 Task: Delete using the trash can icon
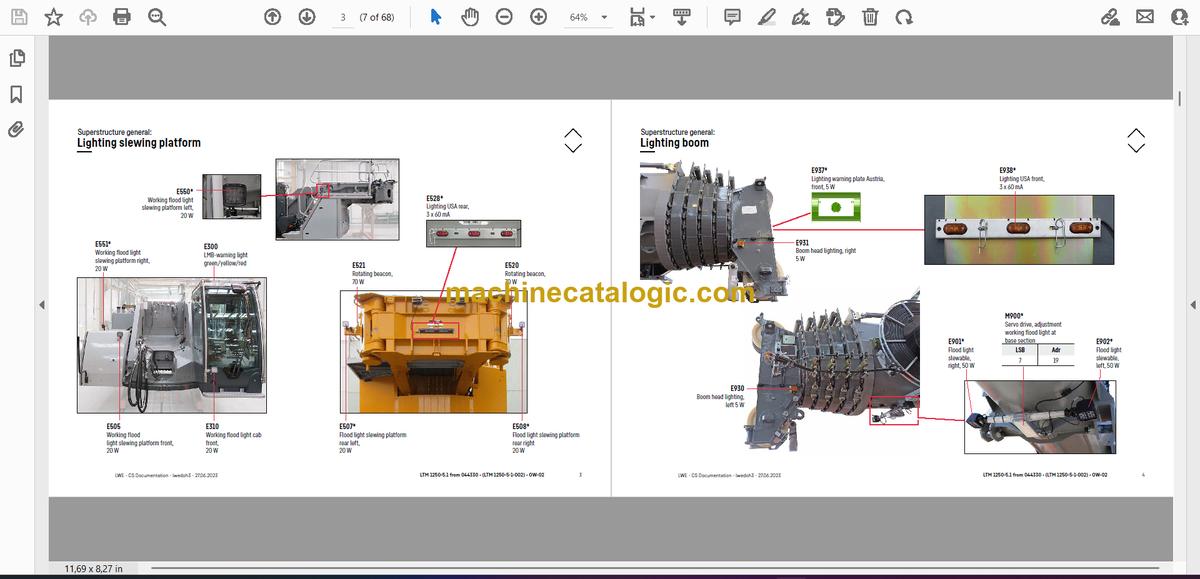(x=870, y=17)
